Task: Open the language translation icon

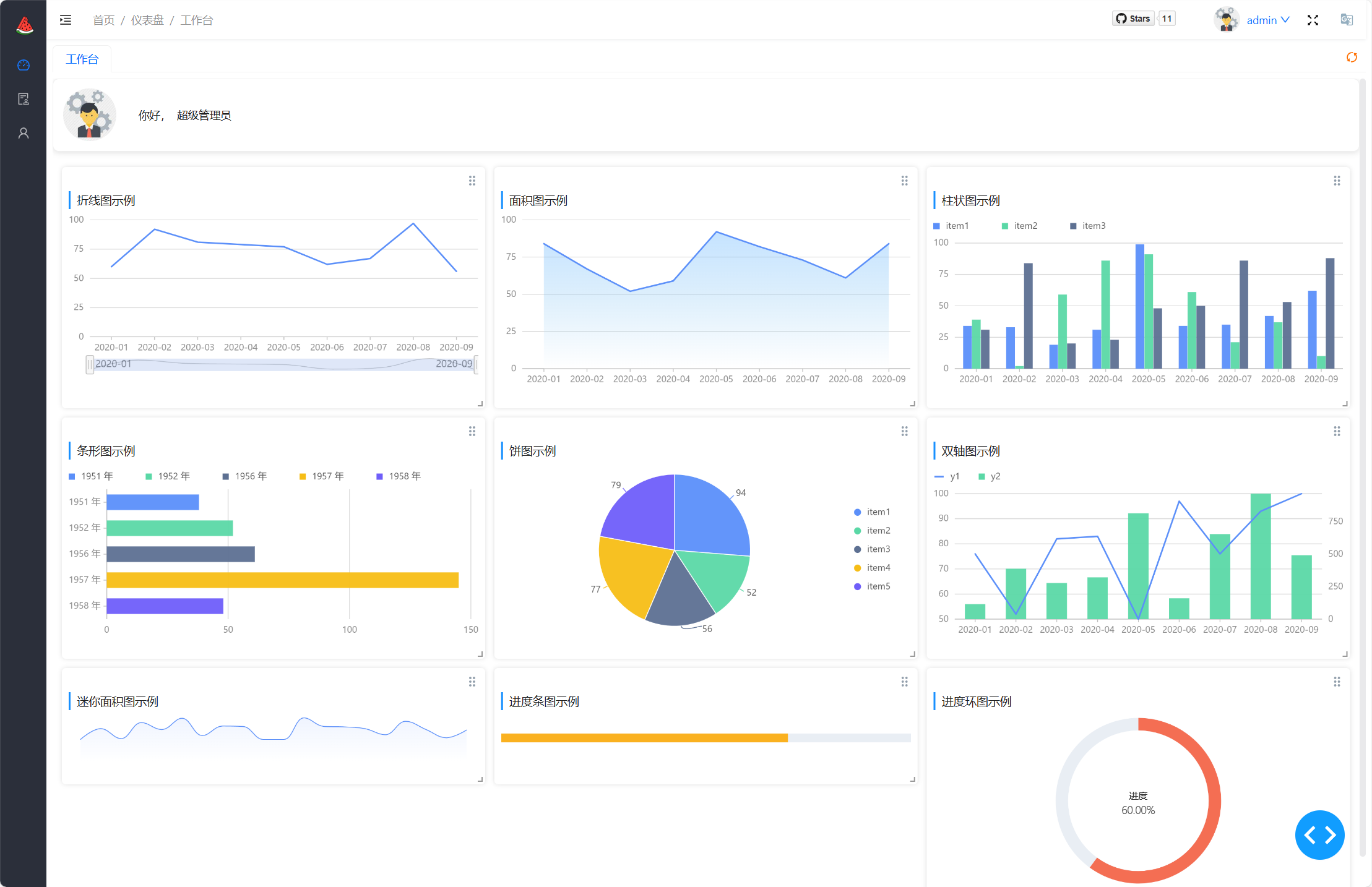Action: click(x=1346, y=20)
